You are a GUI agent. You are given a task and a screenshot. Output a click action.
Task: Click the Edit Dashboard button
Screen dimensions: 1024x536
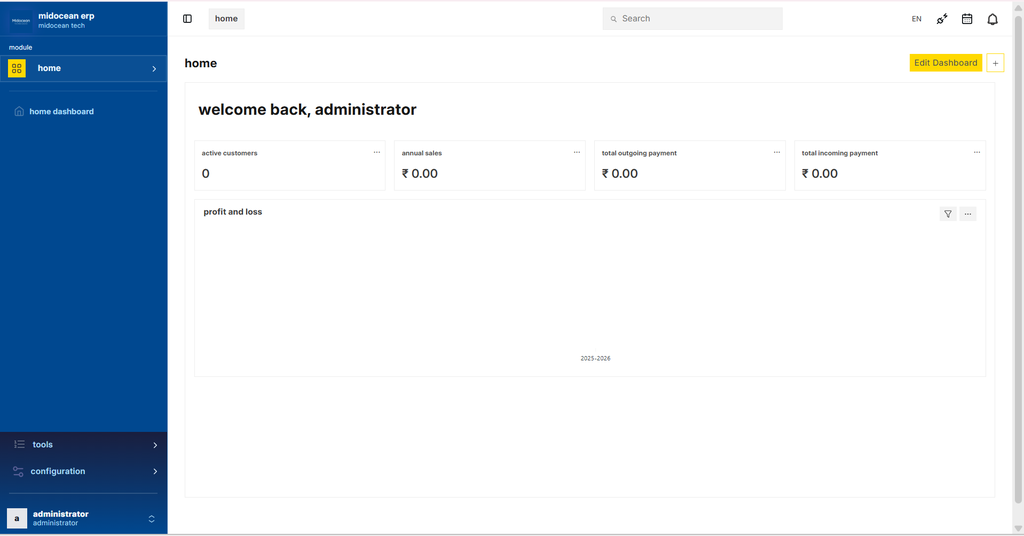pyautogui.click(x=945, y=63)
